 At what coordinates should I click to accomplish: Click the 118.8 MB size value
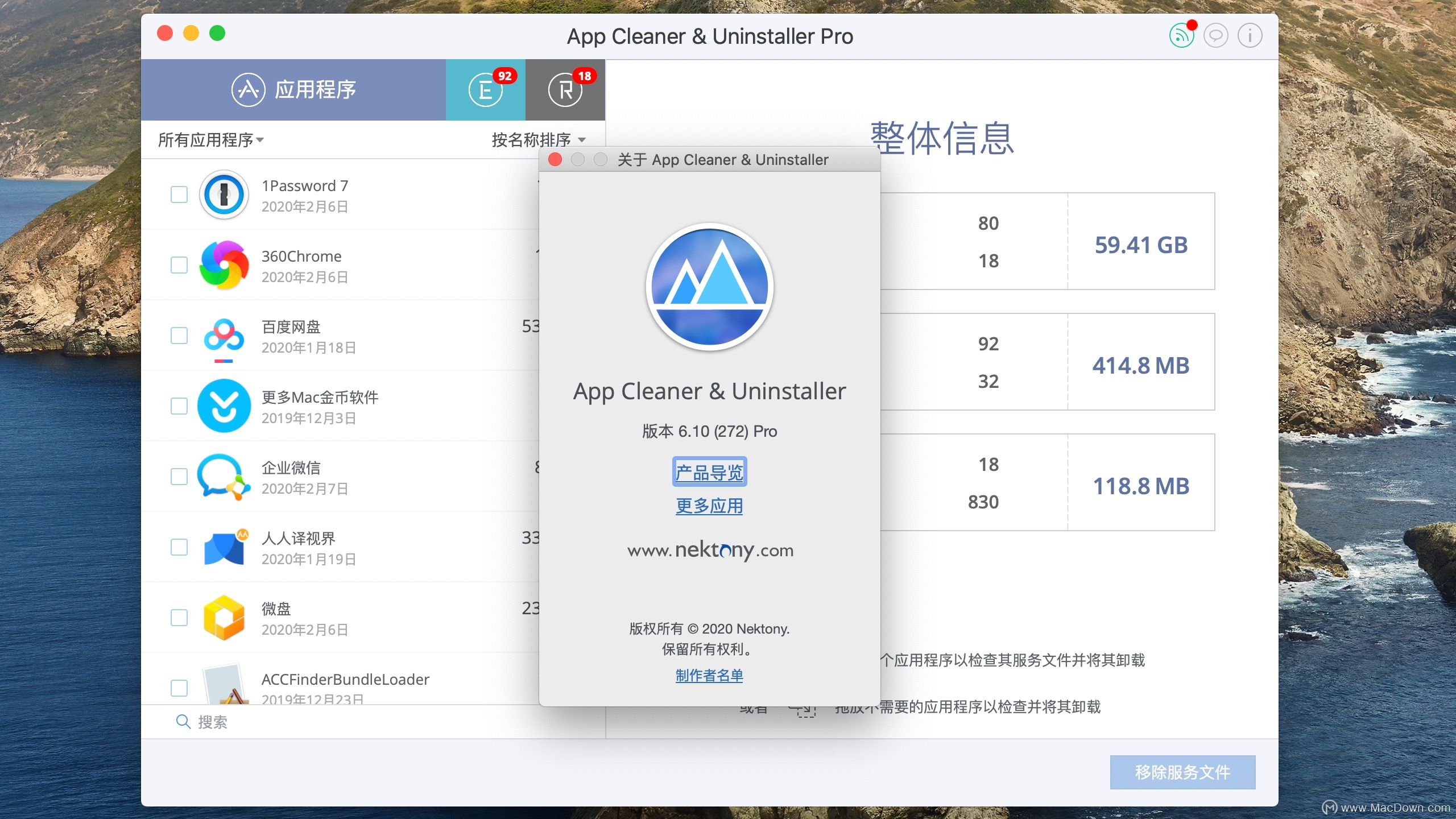(x=1141, y=486)
